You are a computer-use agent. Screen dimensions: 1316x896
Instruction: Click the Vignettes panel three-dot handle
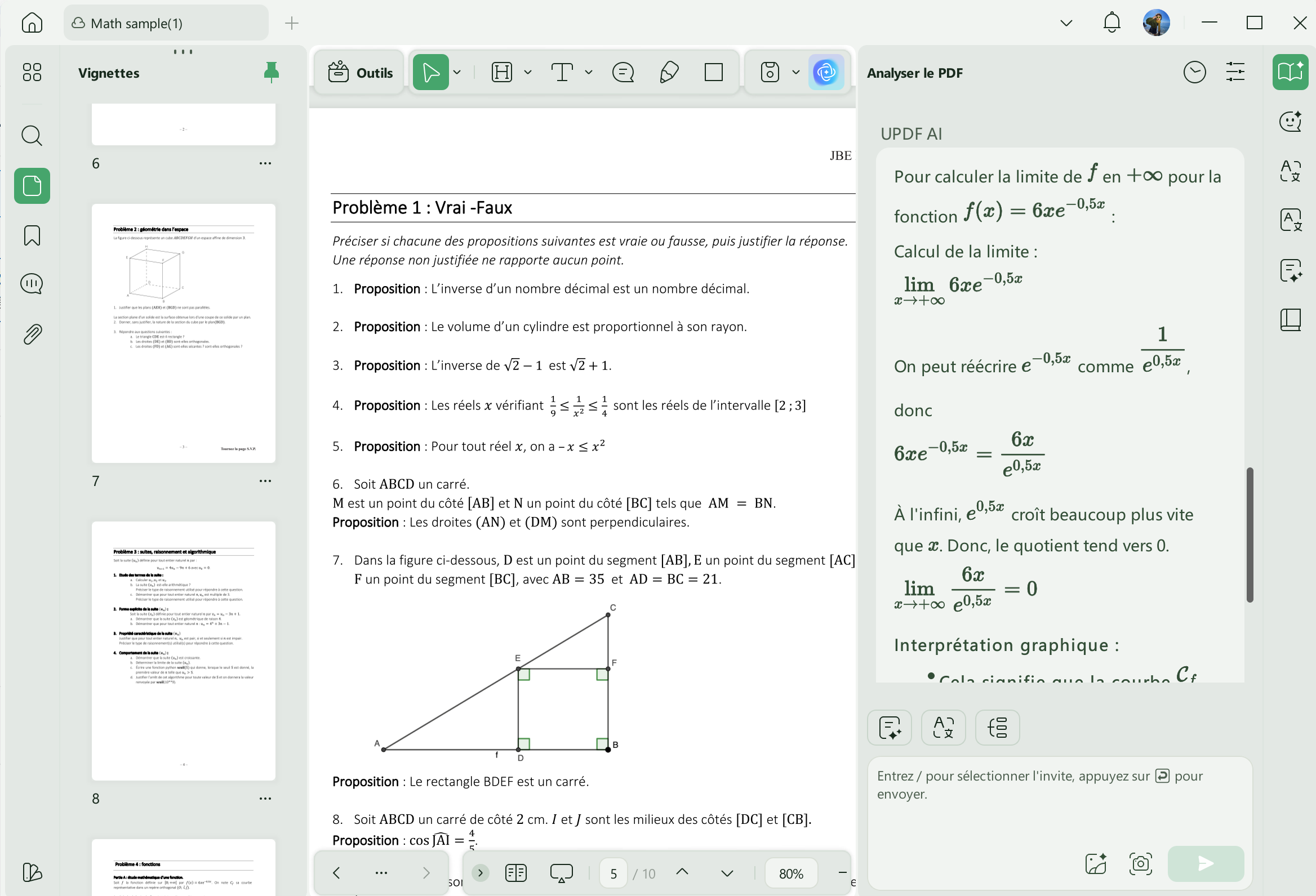tap(183, 51)
